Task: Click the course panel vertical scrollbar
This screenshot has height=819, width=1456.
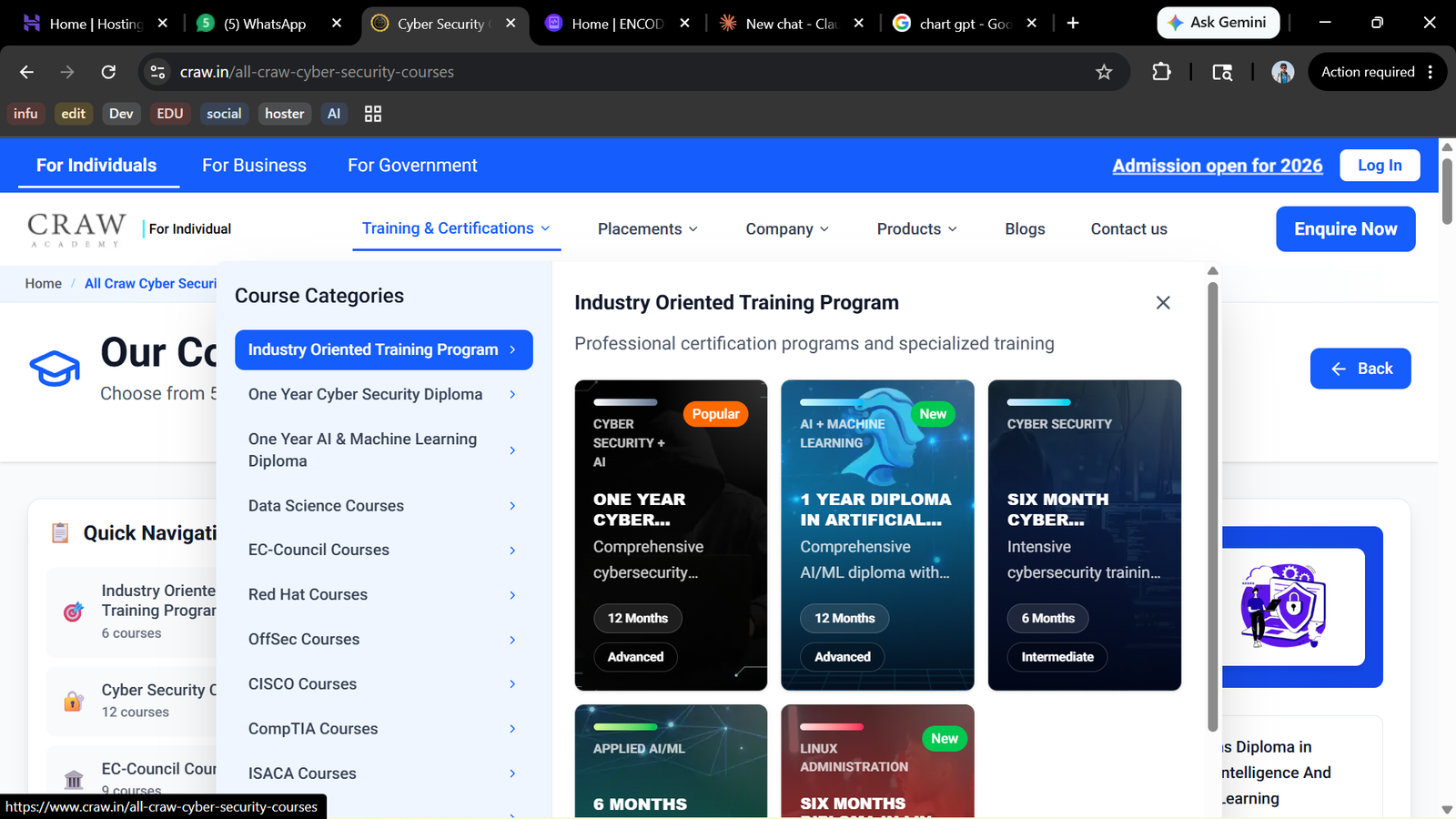Action: coord(1212,505)
